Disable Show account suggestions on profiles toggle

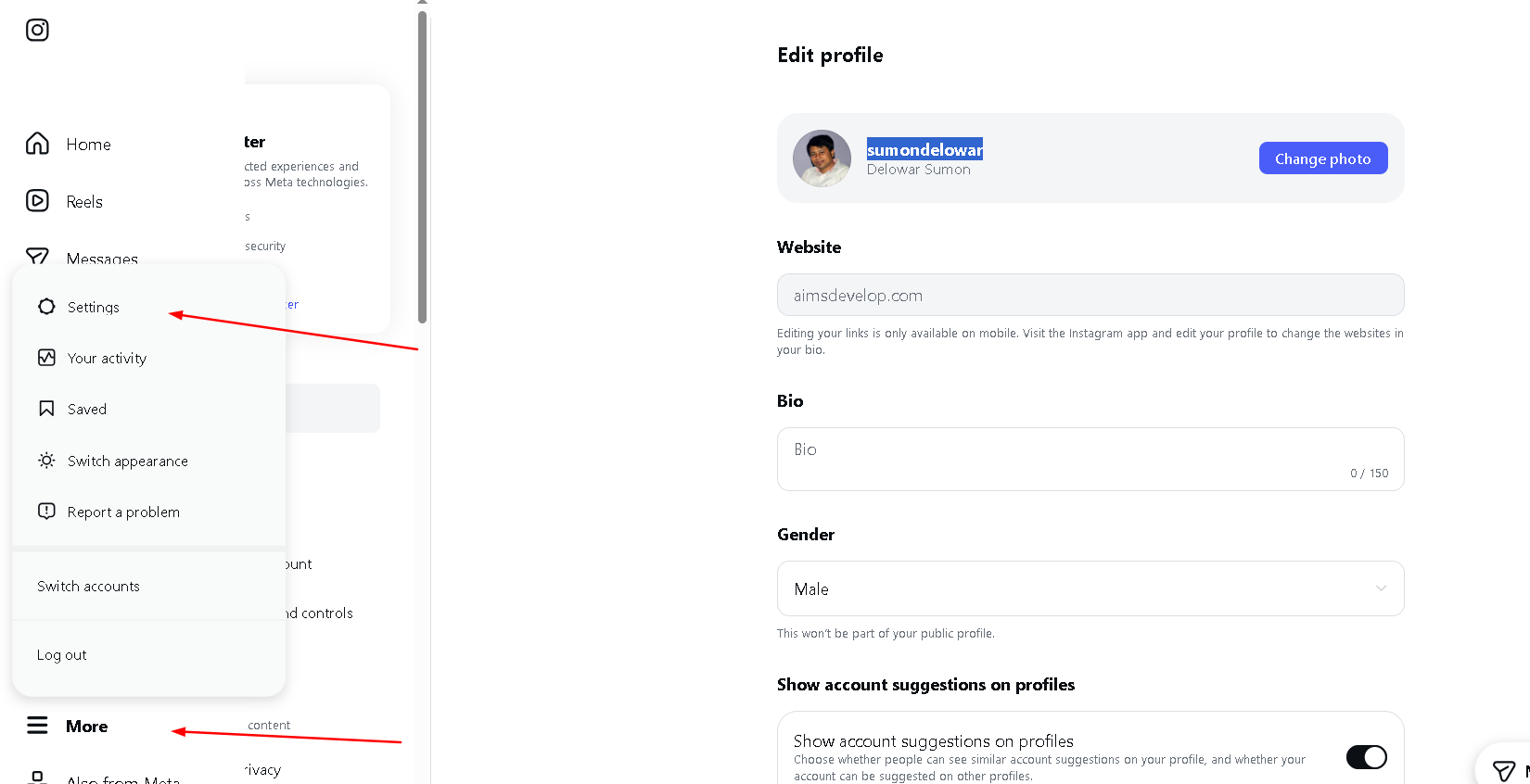point(1366,757)
